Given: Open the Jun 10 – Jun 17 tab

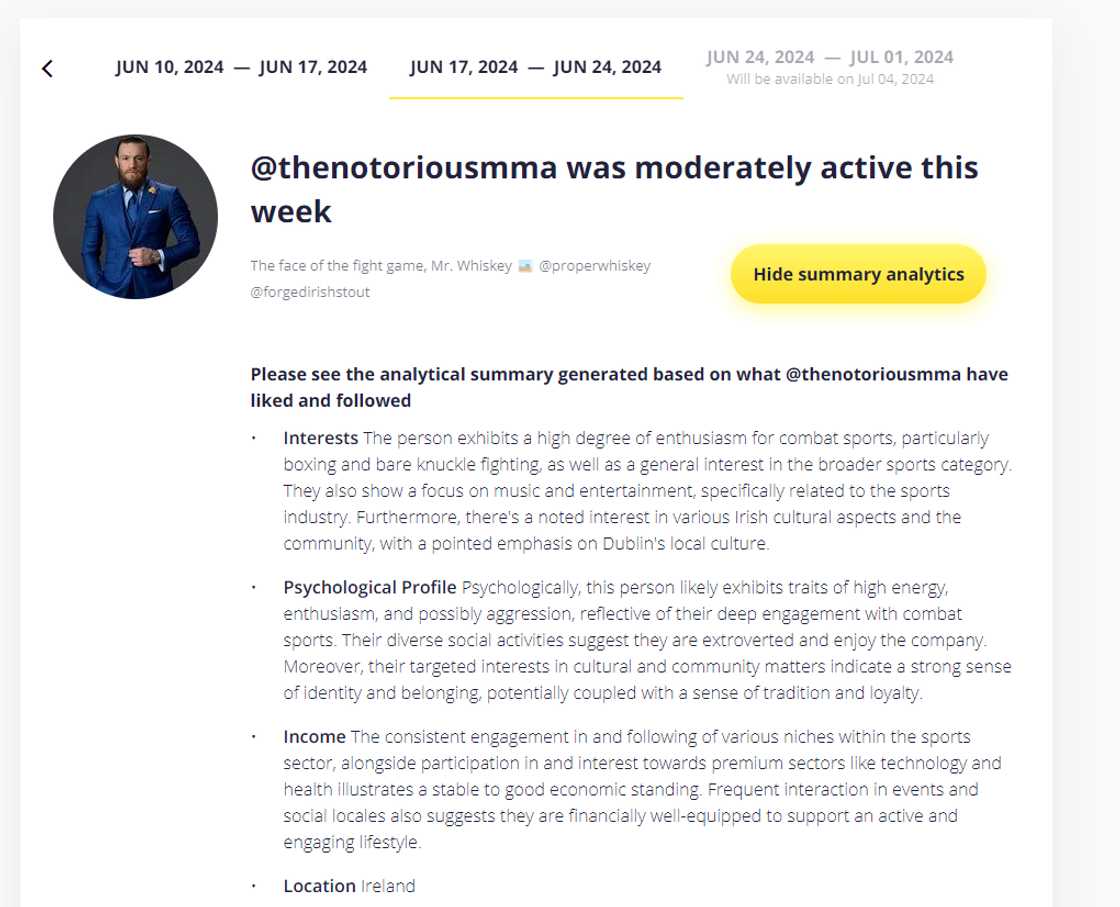Looking at the screenshot, I should pos(241,67).
